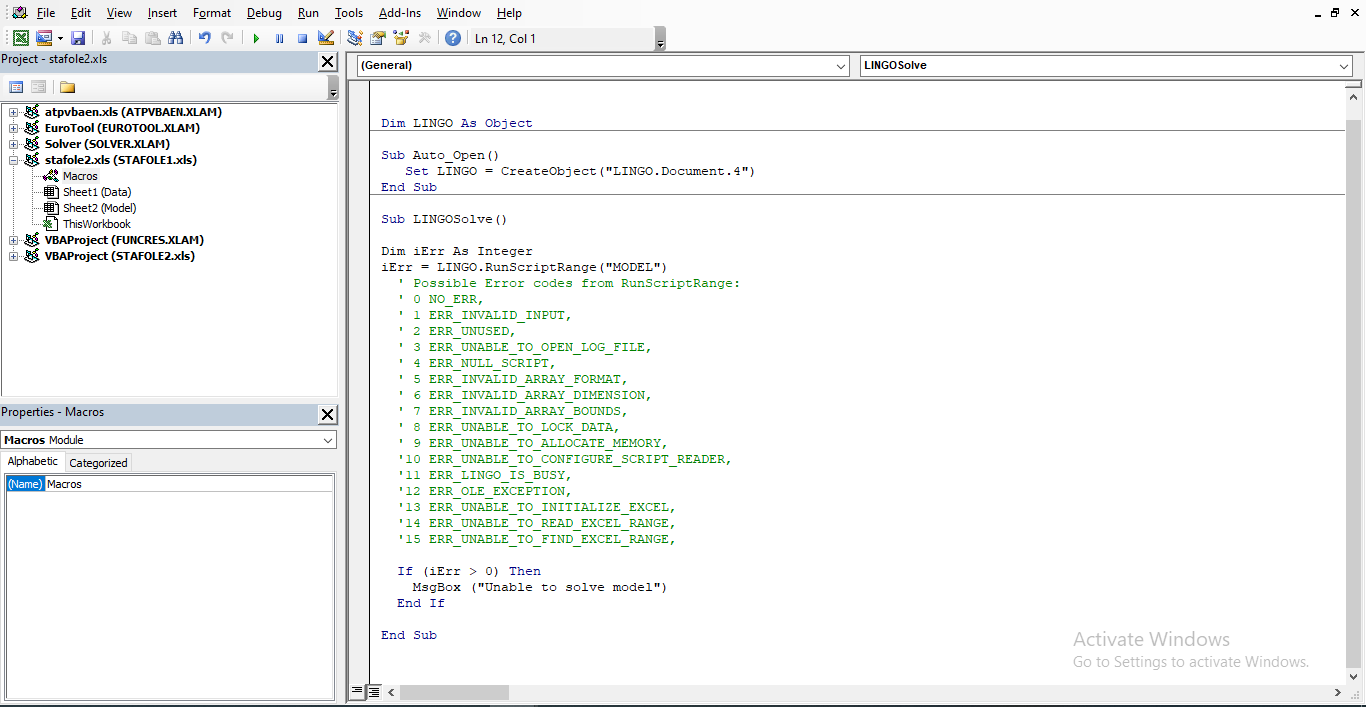1366x707 pixels.
Task: Click the Break (pause) icon
Action: coord(279,37)
